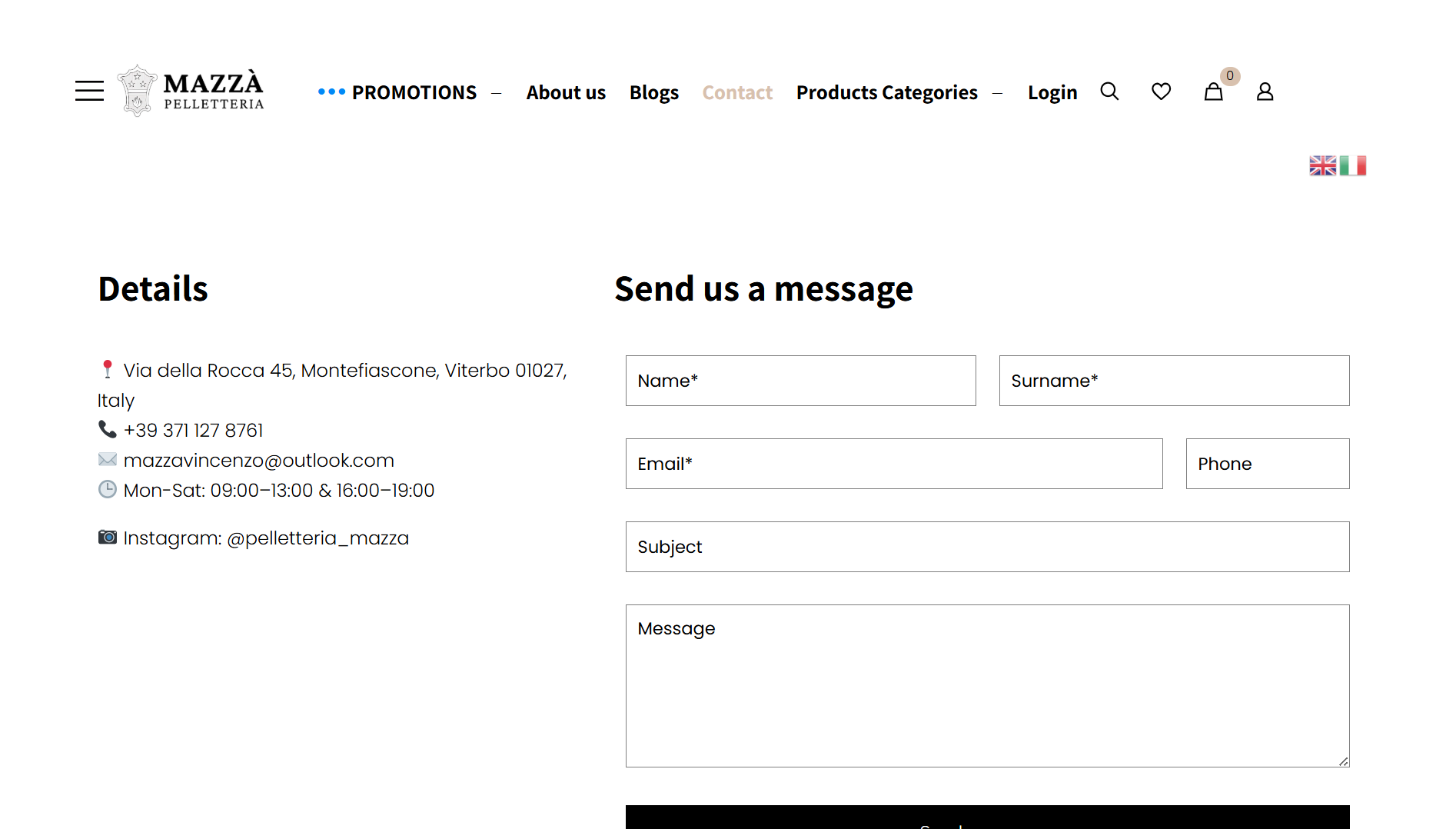Click into the Subject field
The width and height of the screenshot is (1456, 829).
987,547
